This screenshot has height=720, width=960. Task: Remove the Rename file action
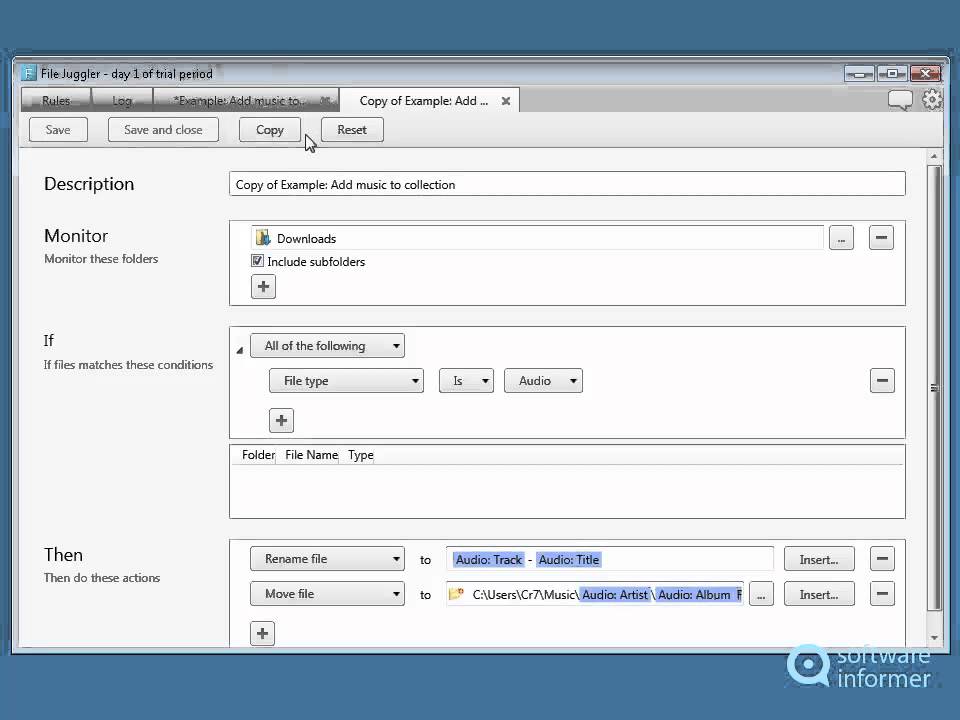coord(882,558)
